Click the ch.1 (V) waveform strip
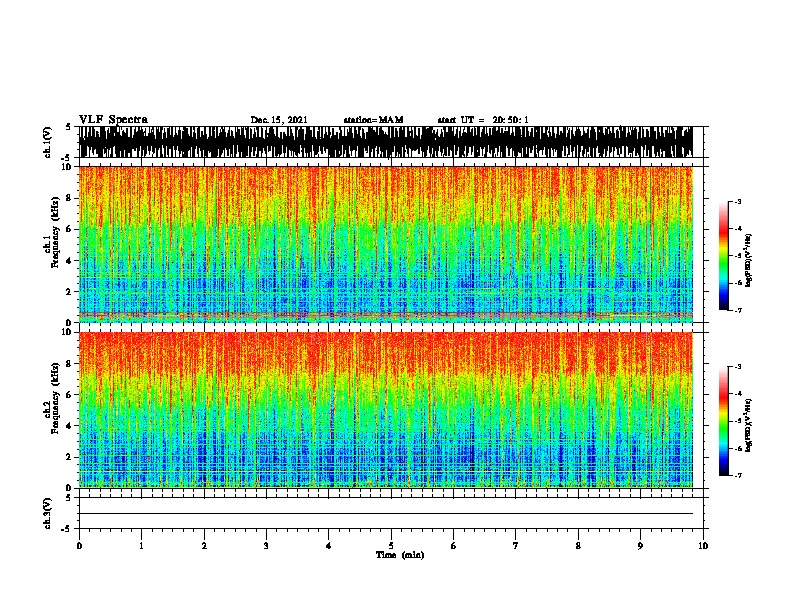Screen dimensions: 792x612 coord(386,142)
